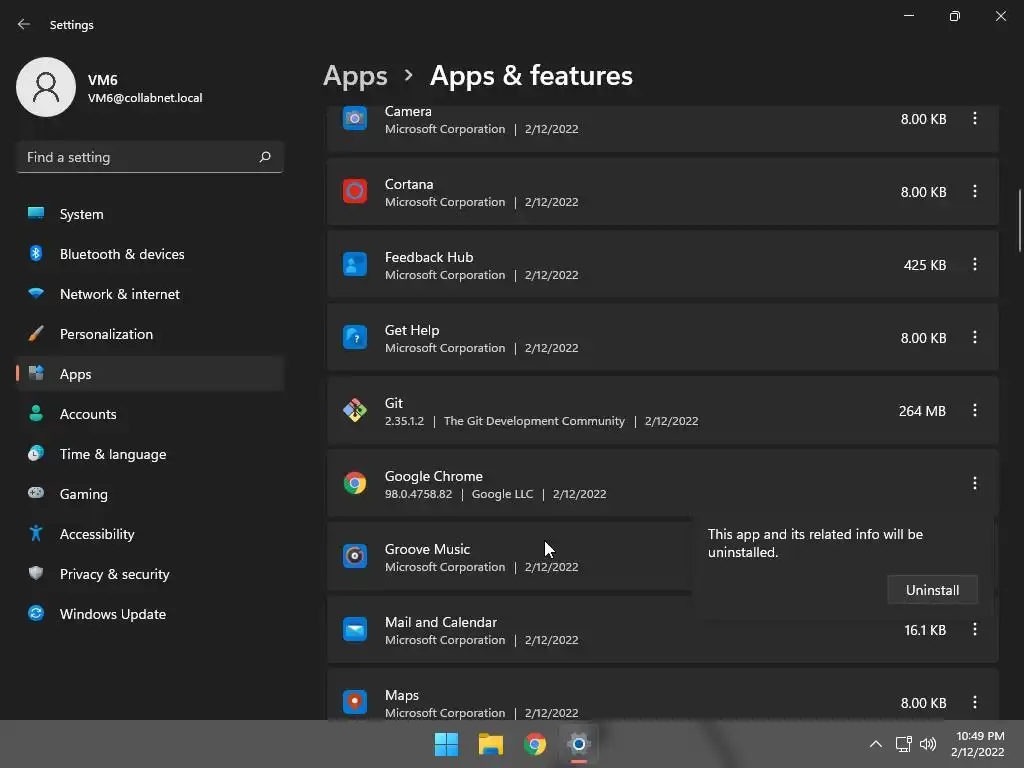Click VM6@collabnet.local account text
The height and width of the screenshot is (768, 1024).
click(x=145, y=98)
